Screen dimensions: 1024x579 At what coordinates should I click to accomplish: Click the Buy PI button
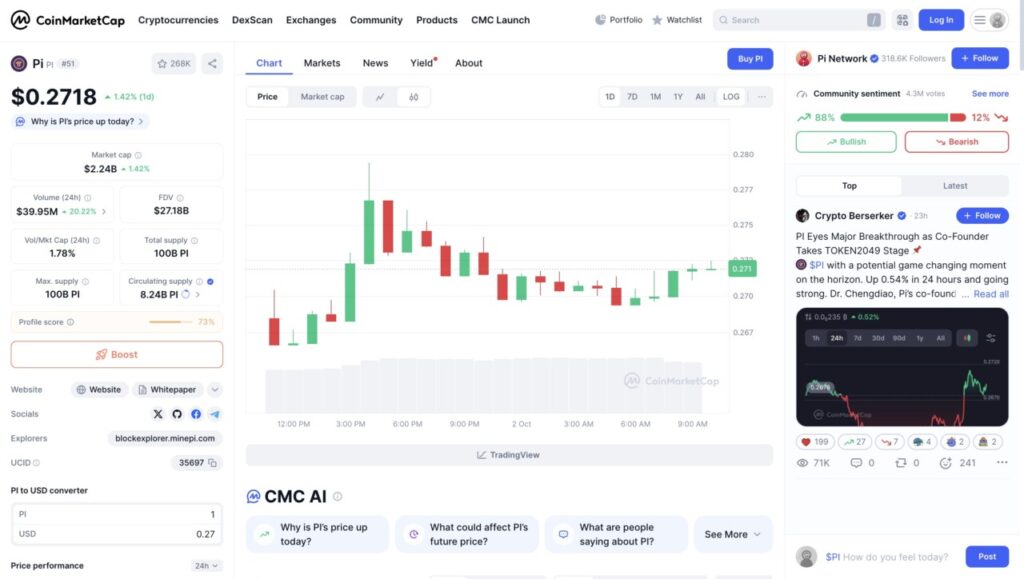click(x=750, y=59)
